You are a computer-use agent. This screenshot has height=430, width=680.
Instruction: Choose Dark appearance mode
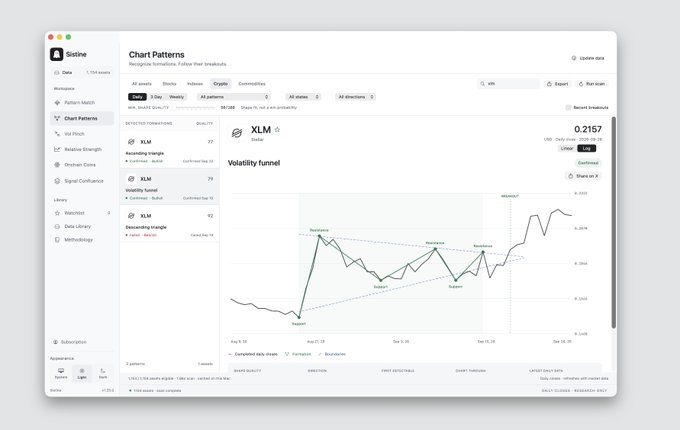(x=103, y=373)
